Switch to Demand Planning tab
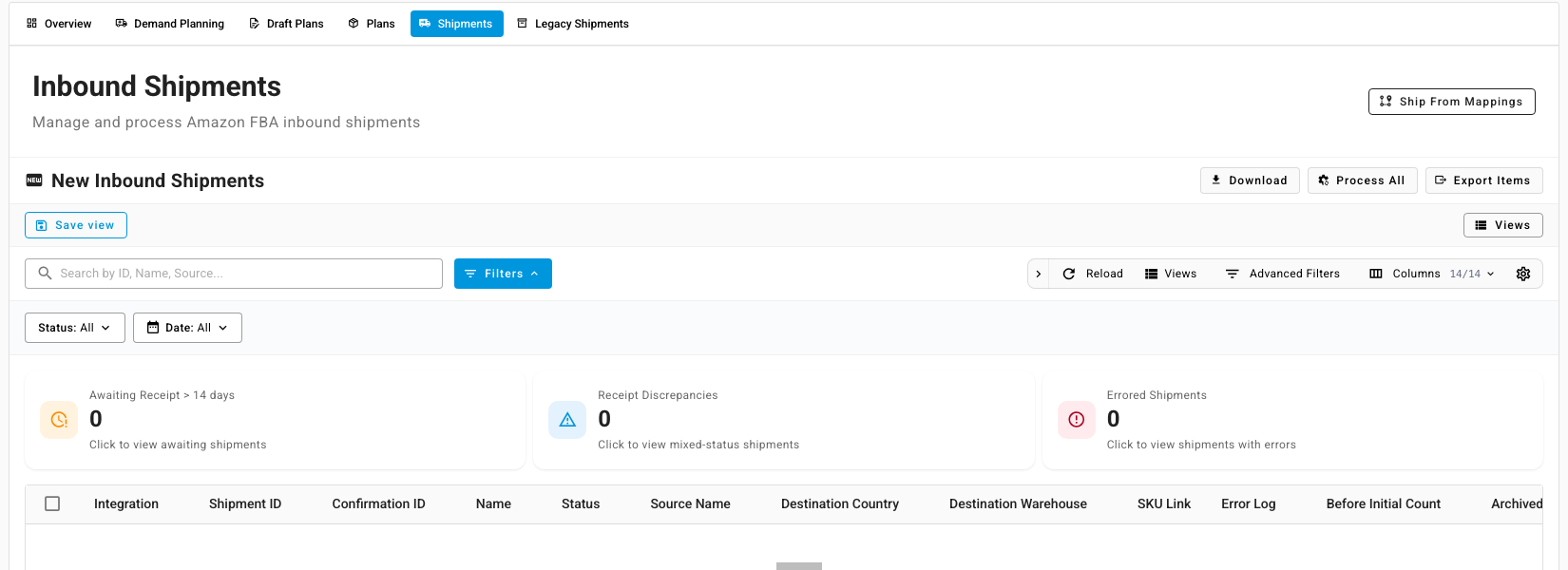 [x=170, y=24]
